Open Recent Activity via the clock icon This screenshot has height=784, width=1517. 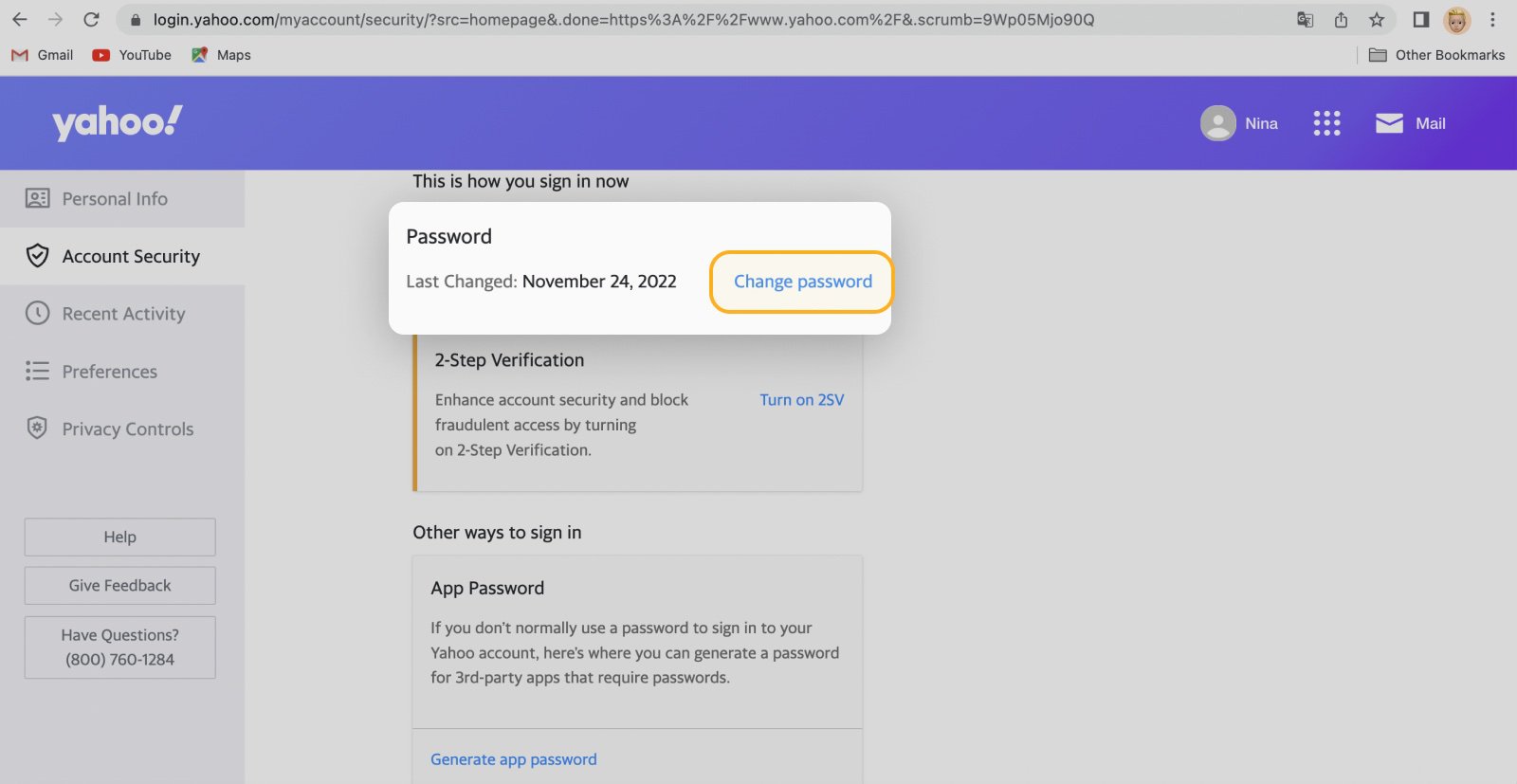tap(36, 313)
